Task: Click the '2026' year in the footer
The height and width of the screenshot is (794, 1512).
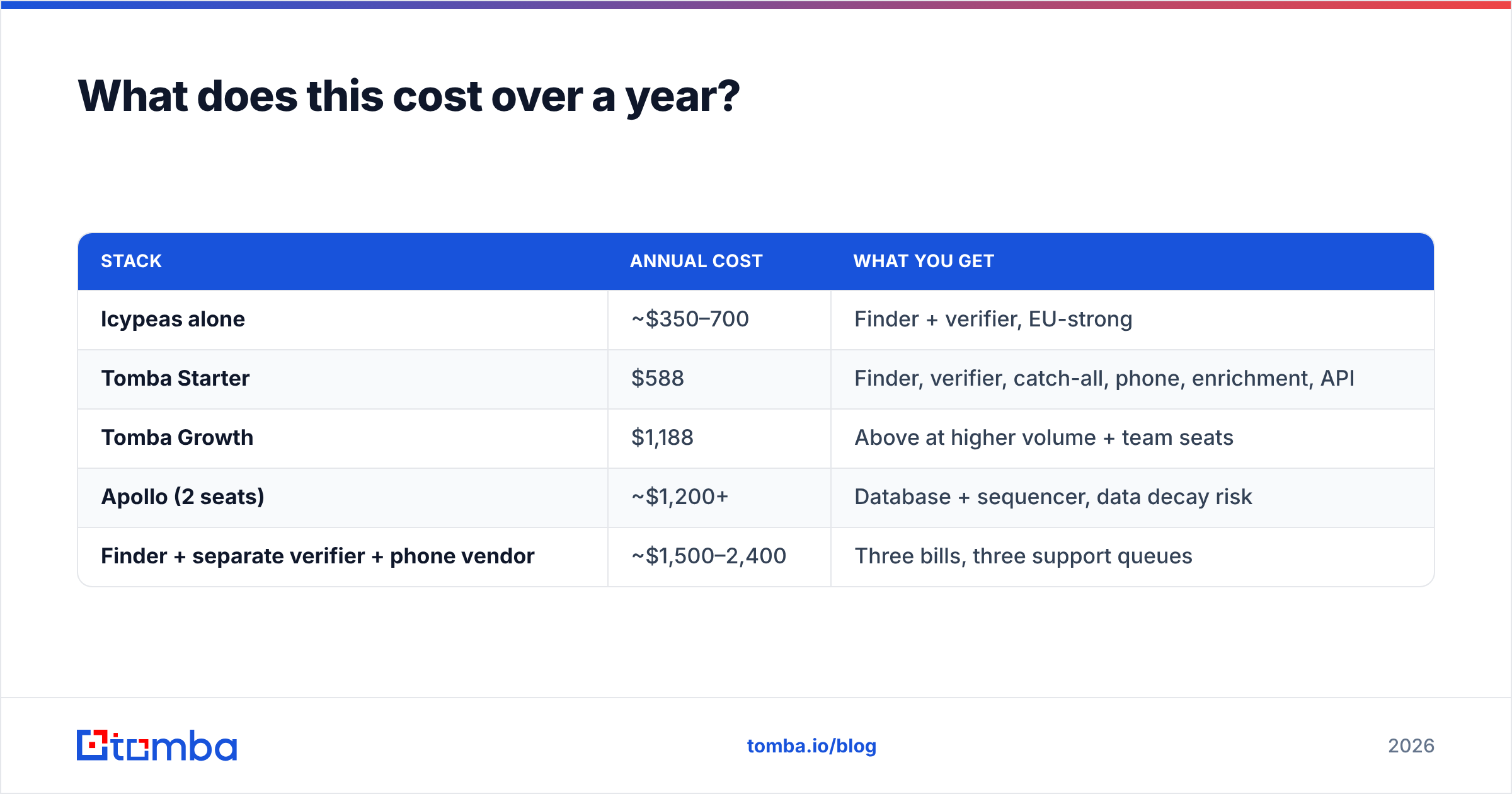Action: (x=1411, y=746)
